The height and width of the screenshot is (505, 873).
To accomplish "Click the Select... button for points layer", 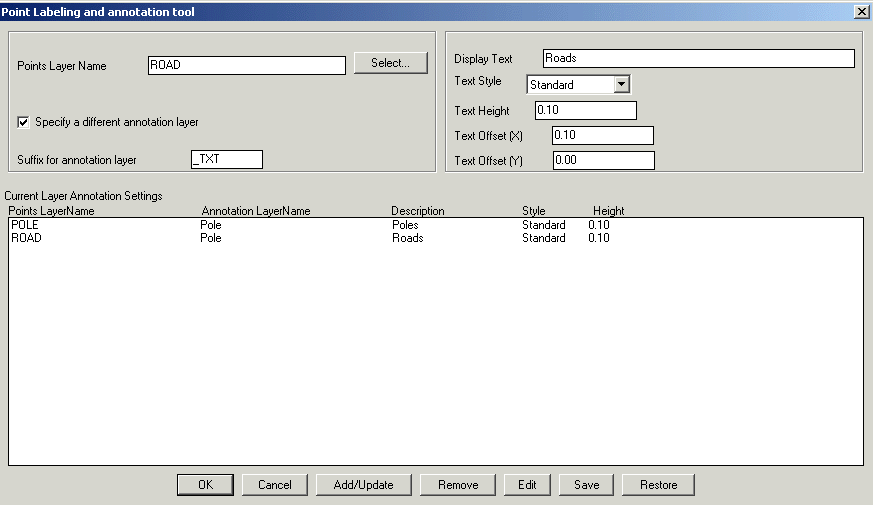I will click(x=391, y=63).
